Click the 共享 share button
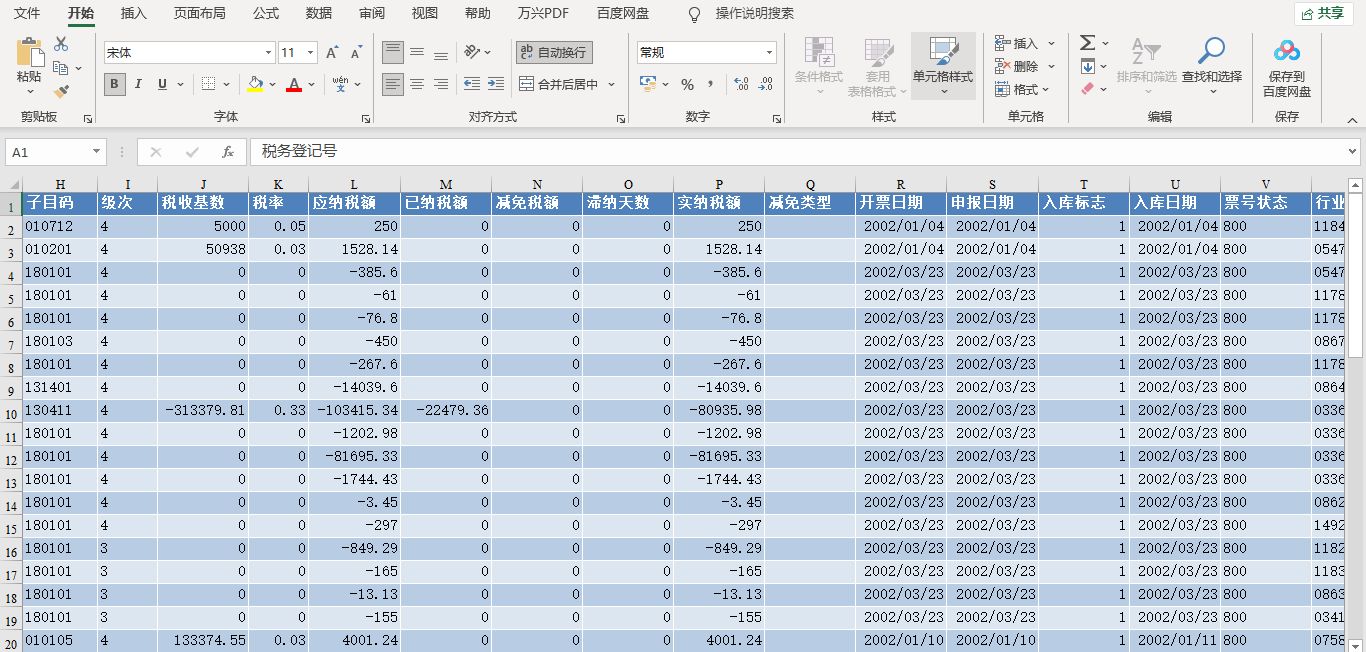Image resolution: width=1366 pixels, height=652 pixels. pyautogui.click(x=1325, y=14)
